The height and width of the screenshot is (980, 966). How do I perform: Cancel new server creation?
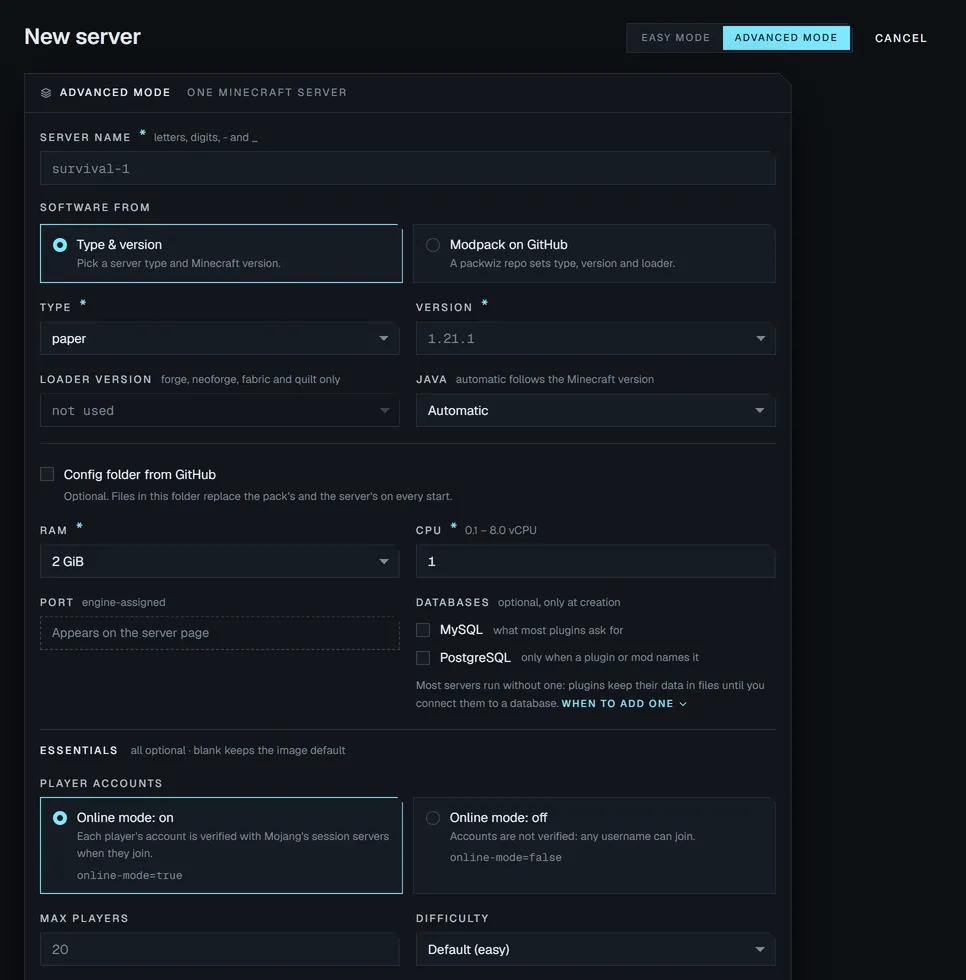point(900,38)
